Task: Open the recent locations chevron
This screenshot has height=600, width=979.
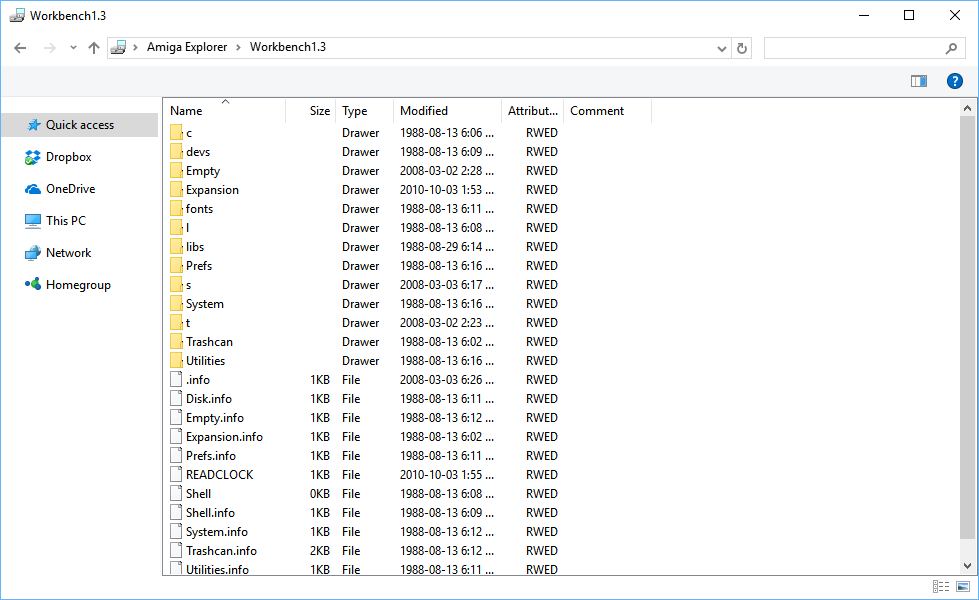Action: pos(73,47)
